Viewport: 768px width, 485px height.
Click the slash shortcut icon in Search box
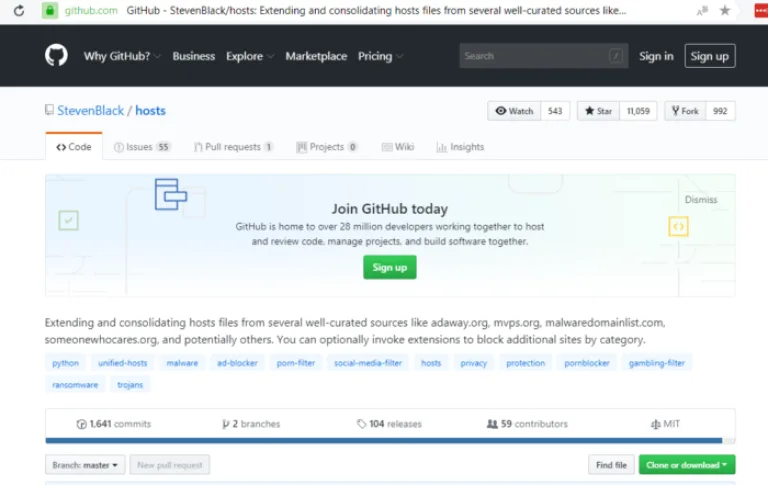[616, 56]
